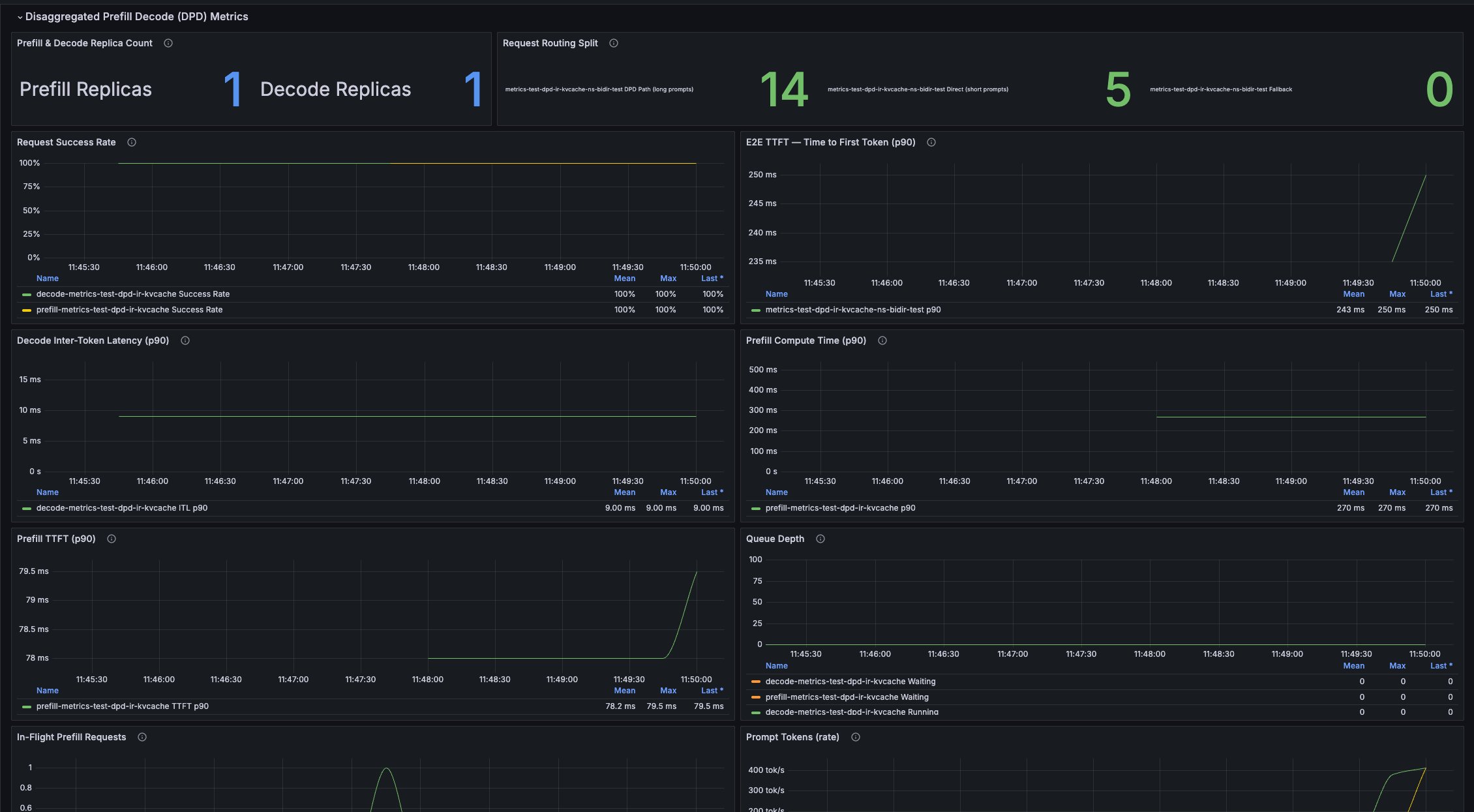This screenshot has height=812, width=1474.
Task: Click the yellow swatch of prefill Success Rate
Action: tap(27, 310)
